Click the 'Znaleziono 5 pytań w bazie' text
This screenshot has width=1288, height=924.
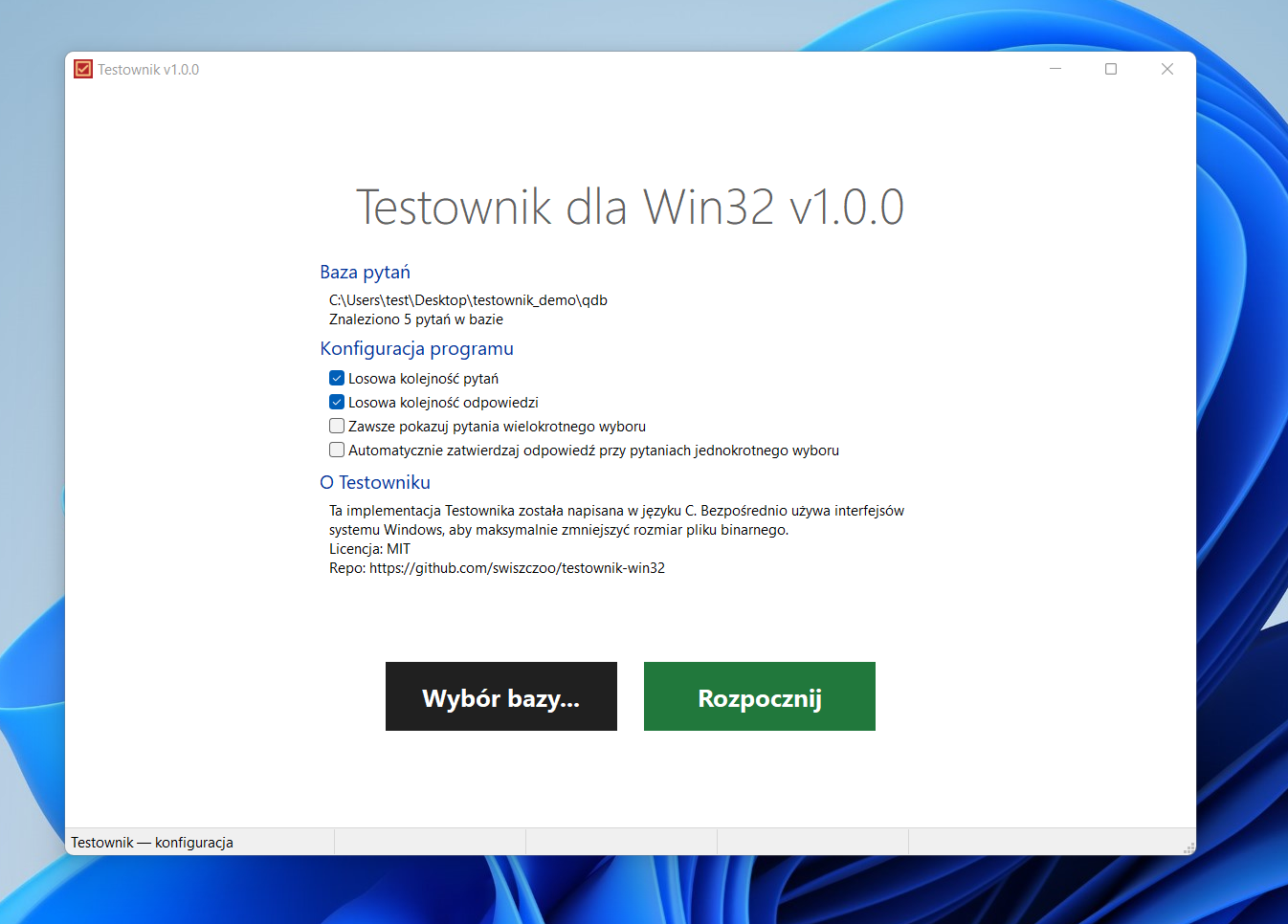coord(416,319)
